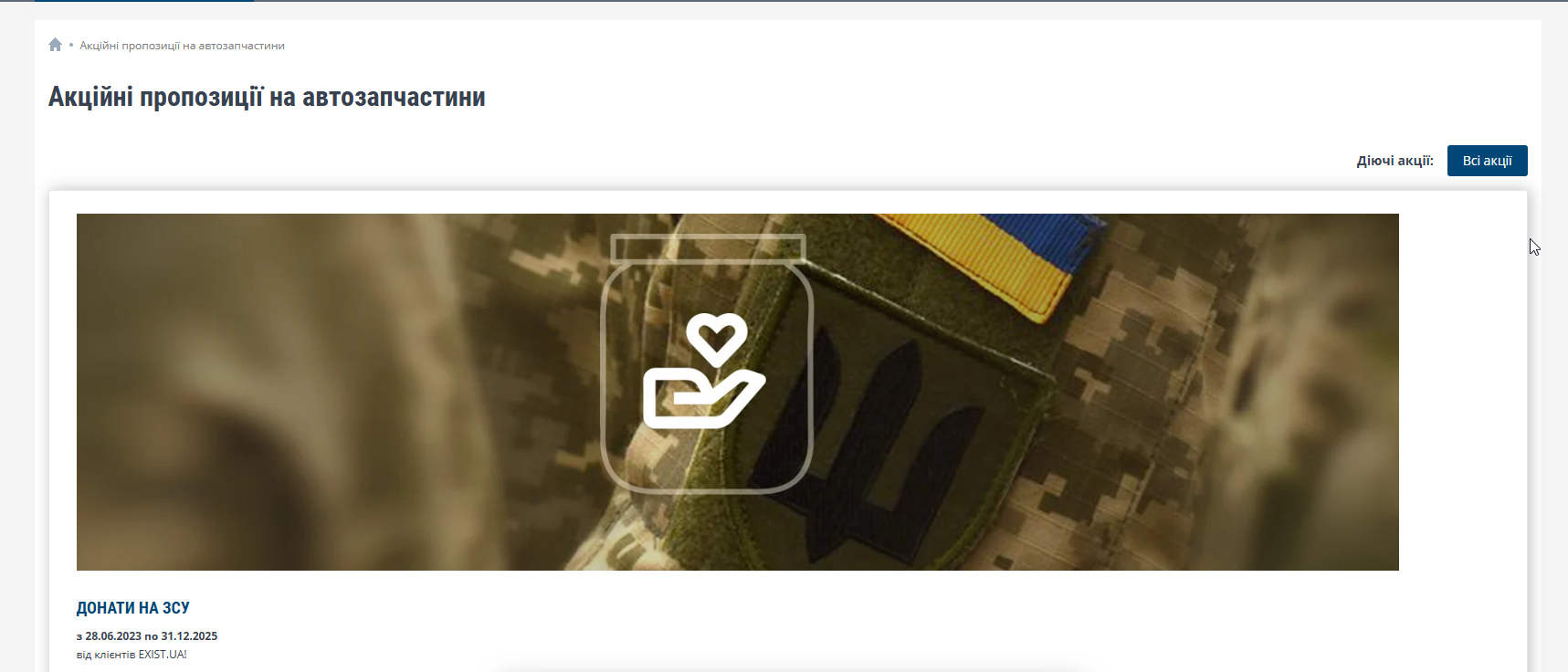The height and width of the screenshot is (672, 1568).
Task: Click the Діючі акції filter label
Action: (x=1394, y=161)
